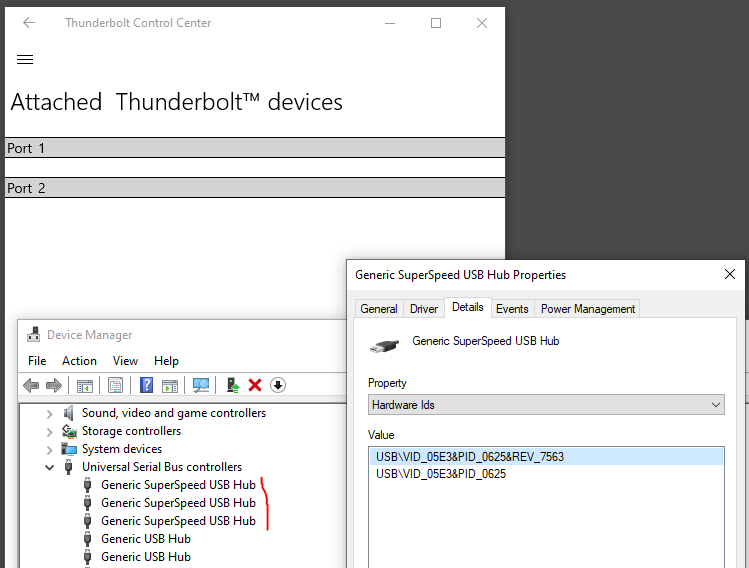This screenshot has height=568, width=749.
Task: Click red X Uninstall device icon
Action: click(255, 385)
